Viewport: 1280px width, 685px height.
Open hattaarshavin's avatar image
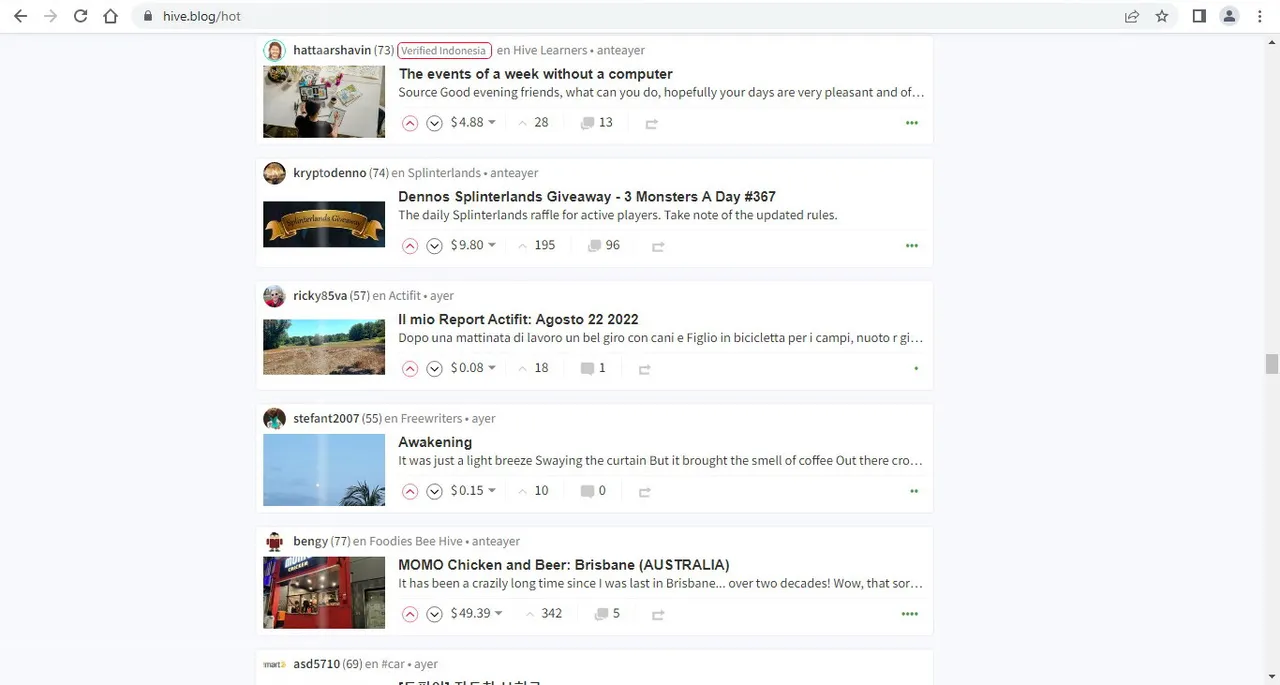(274, 50)
